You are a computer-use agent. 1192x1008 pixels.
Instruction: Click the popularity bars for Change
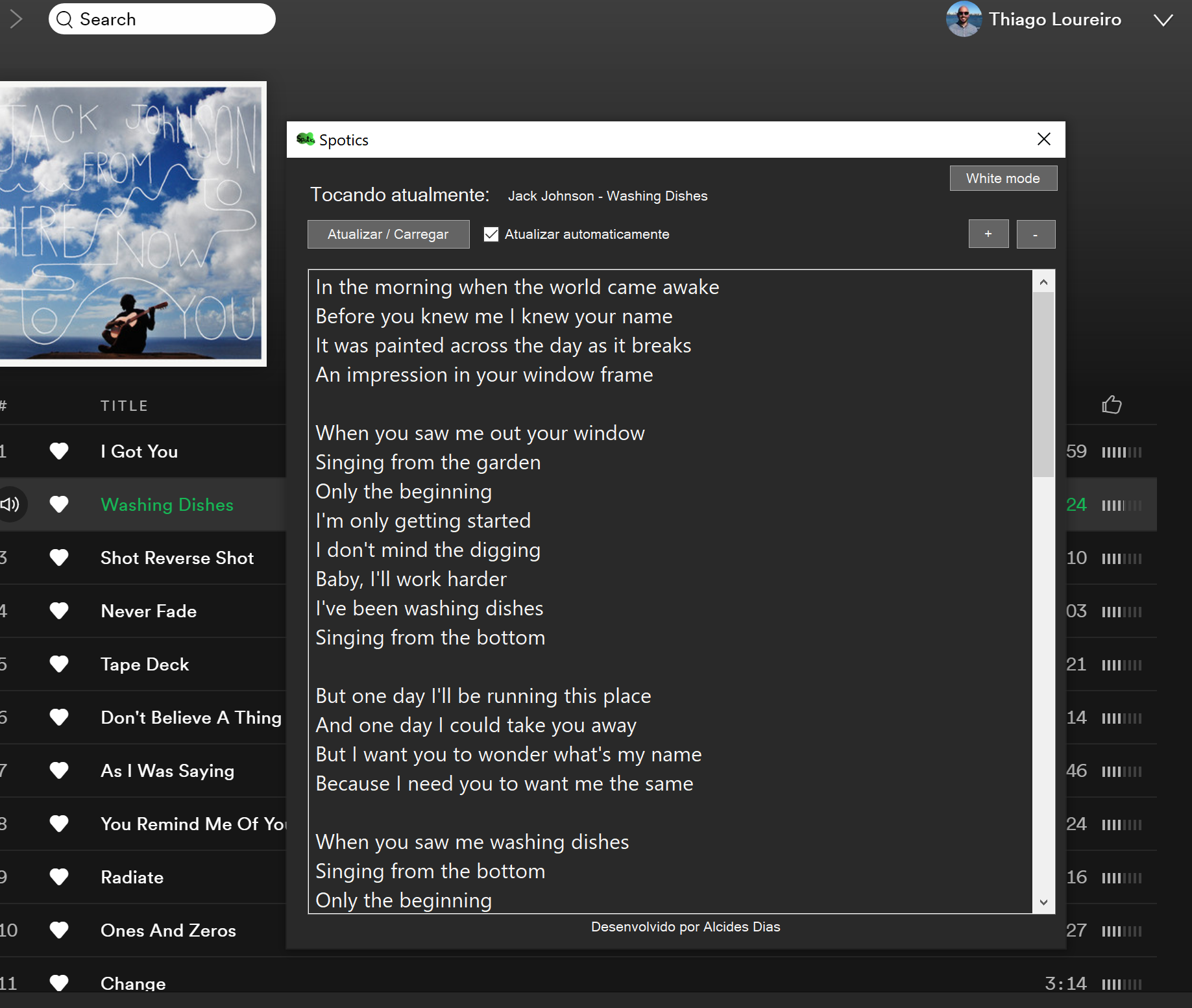pyautogui.click(x=1121, y=984)
